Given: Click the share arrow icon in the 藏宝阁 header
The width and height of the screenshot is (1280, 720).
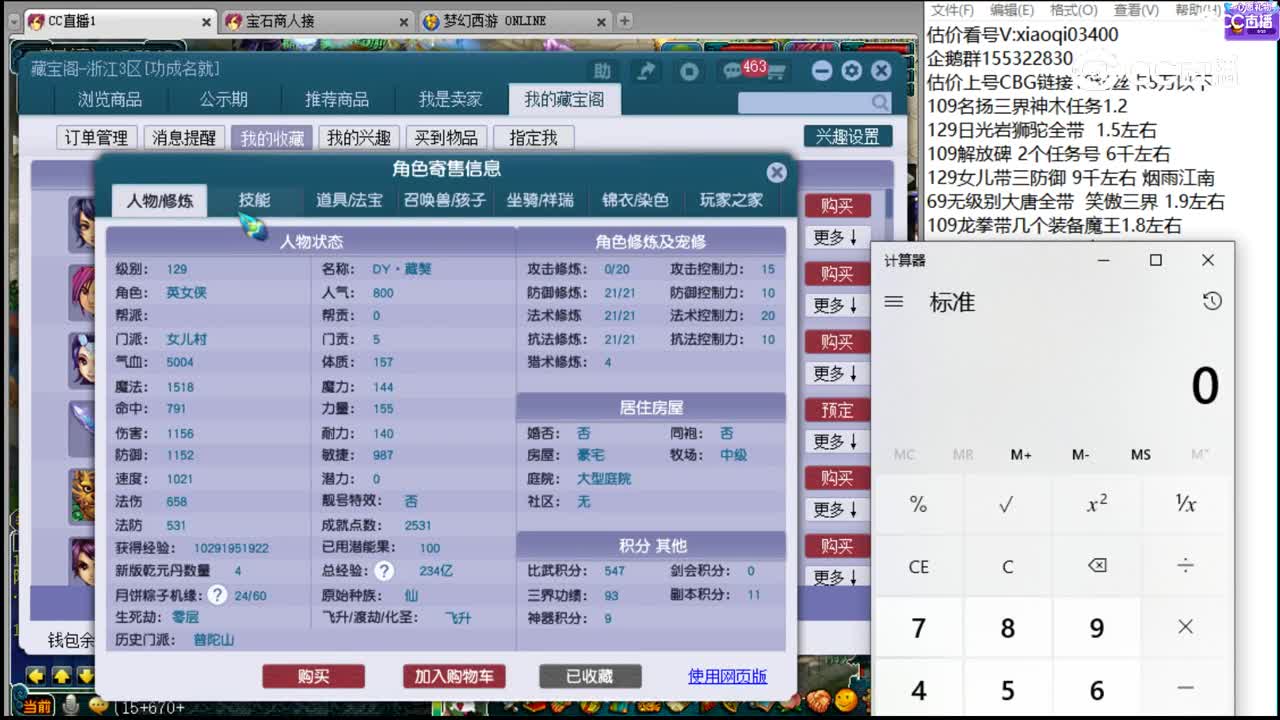Looking at the screenshot, I should click(646, 70).
